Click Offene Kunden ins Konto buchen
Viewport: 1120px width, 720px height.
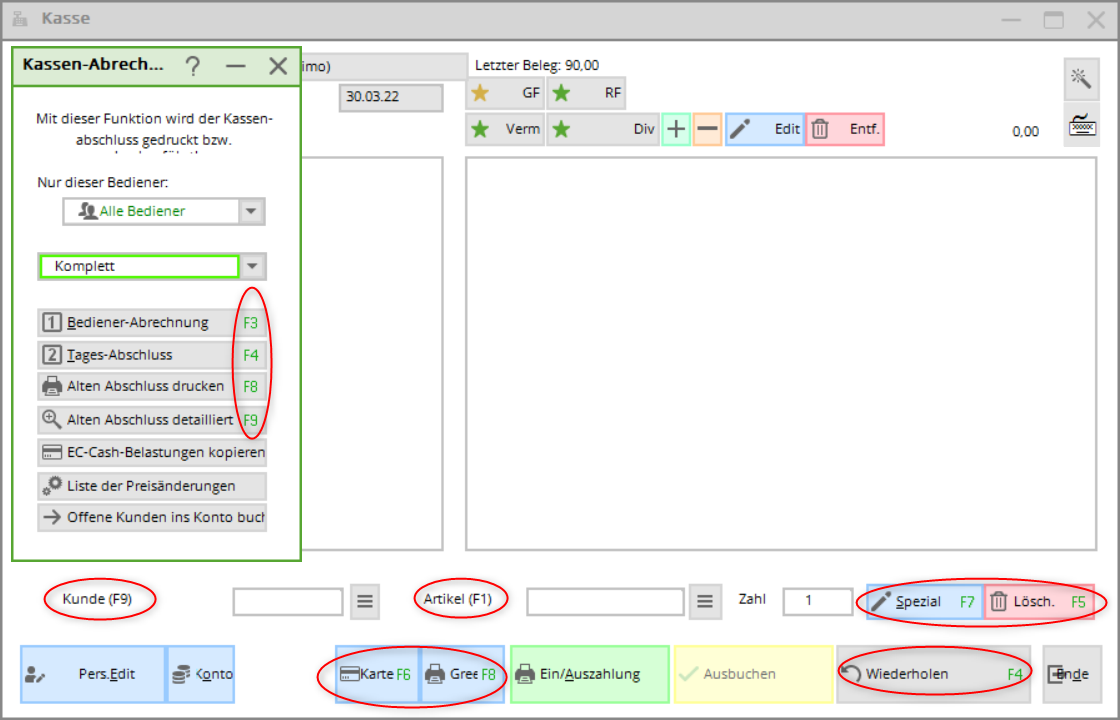click(x=152, y=517)
